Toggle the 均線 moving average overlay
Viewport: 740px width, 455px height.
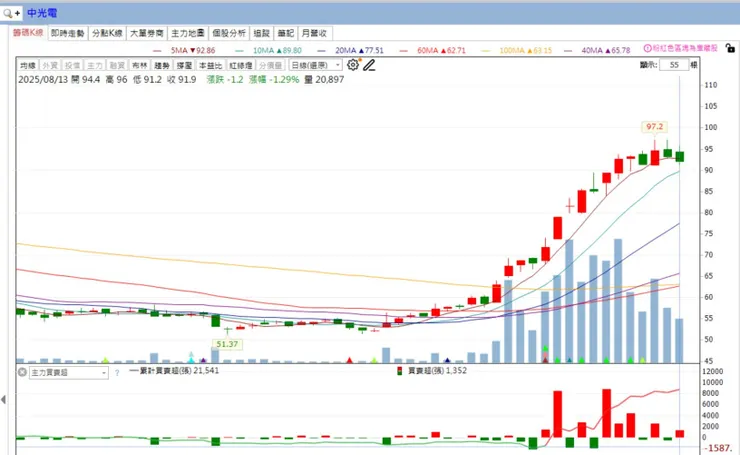coord(28,66)
